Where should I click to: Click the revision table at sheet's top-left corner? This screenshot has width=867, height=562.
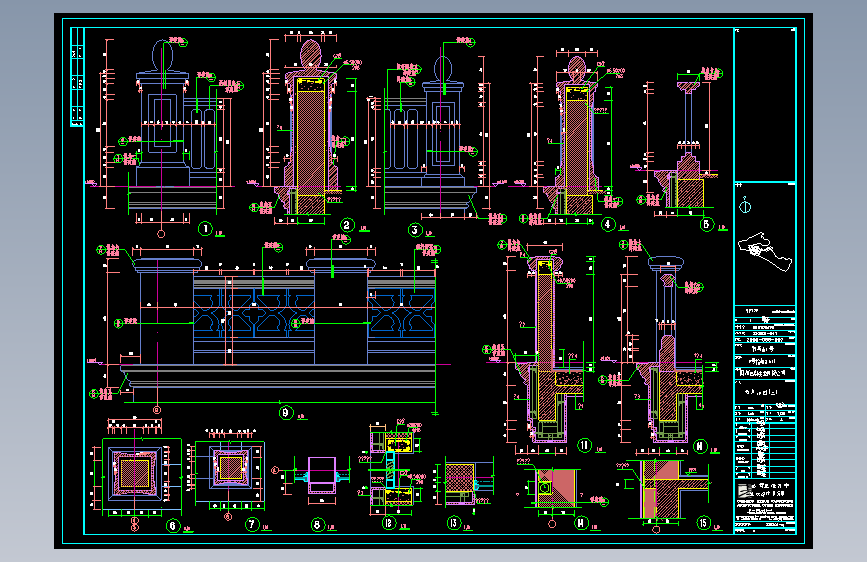77,77
